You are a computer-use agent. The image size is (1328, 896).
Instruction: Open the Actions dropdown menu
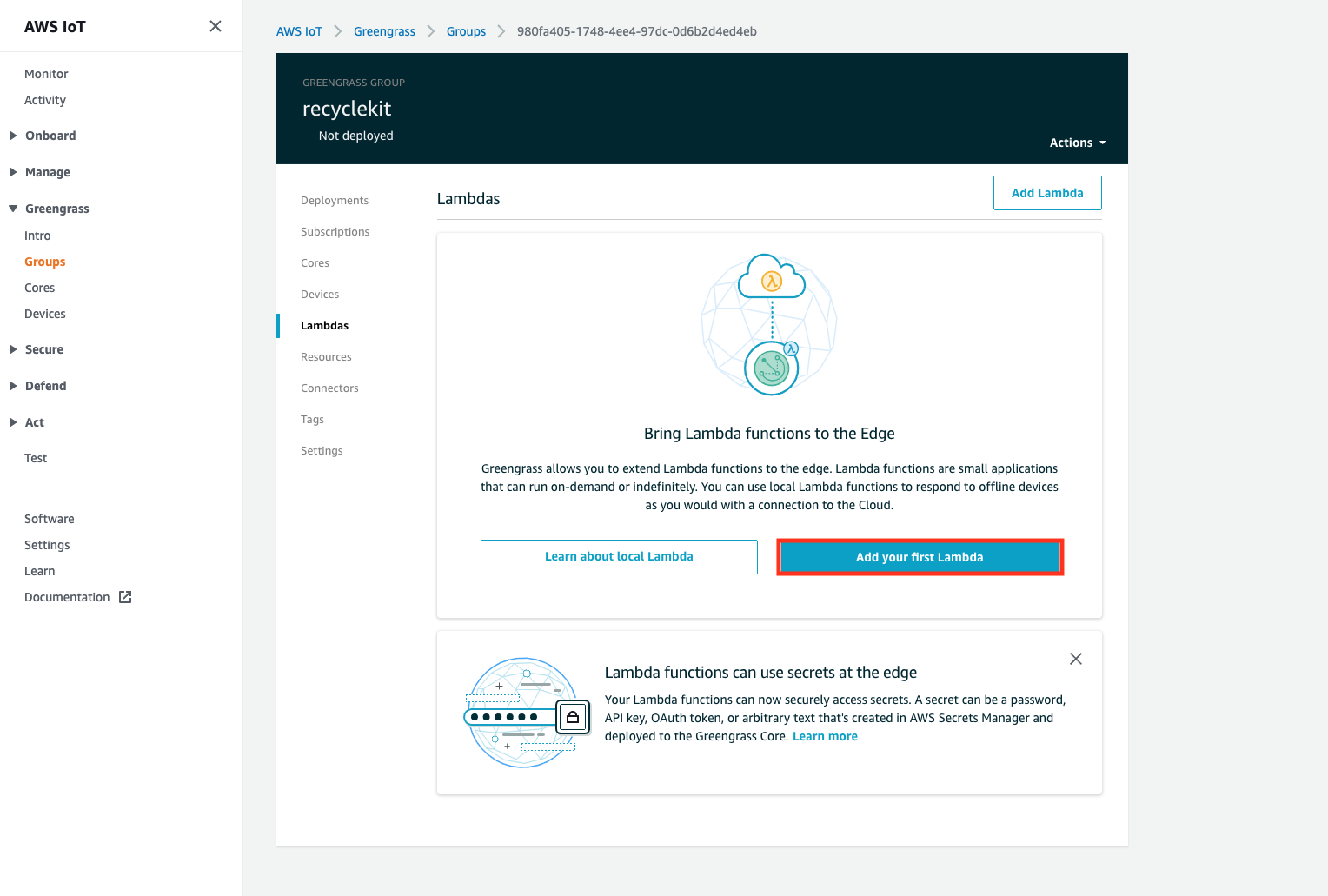pos(1078,143)
